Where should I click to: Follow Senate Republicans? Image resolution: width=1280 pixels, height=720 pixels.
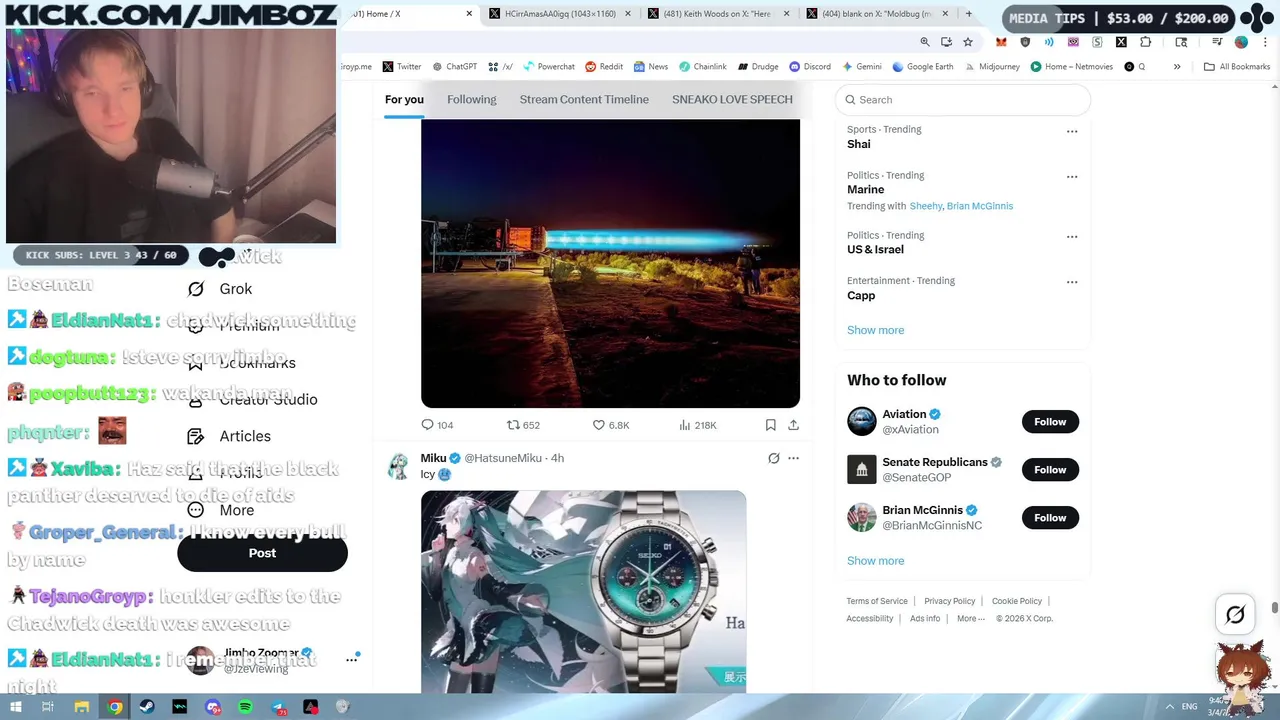(1050, 470)
